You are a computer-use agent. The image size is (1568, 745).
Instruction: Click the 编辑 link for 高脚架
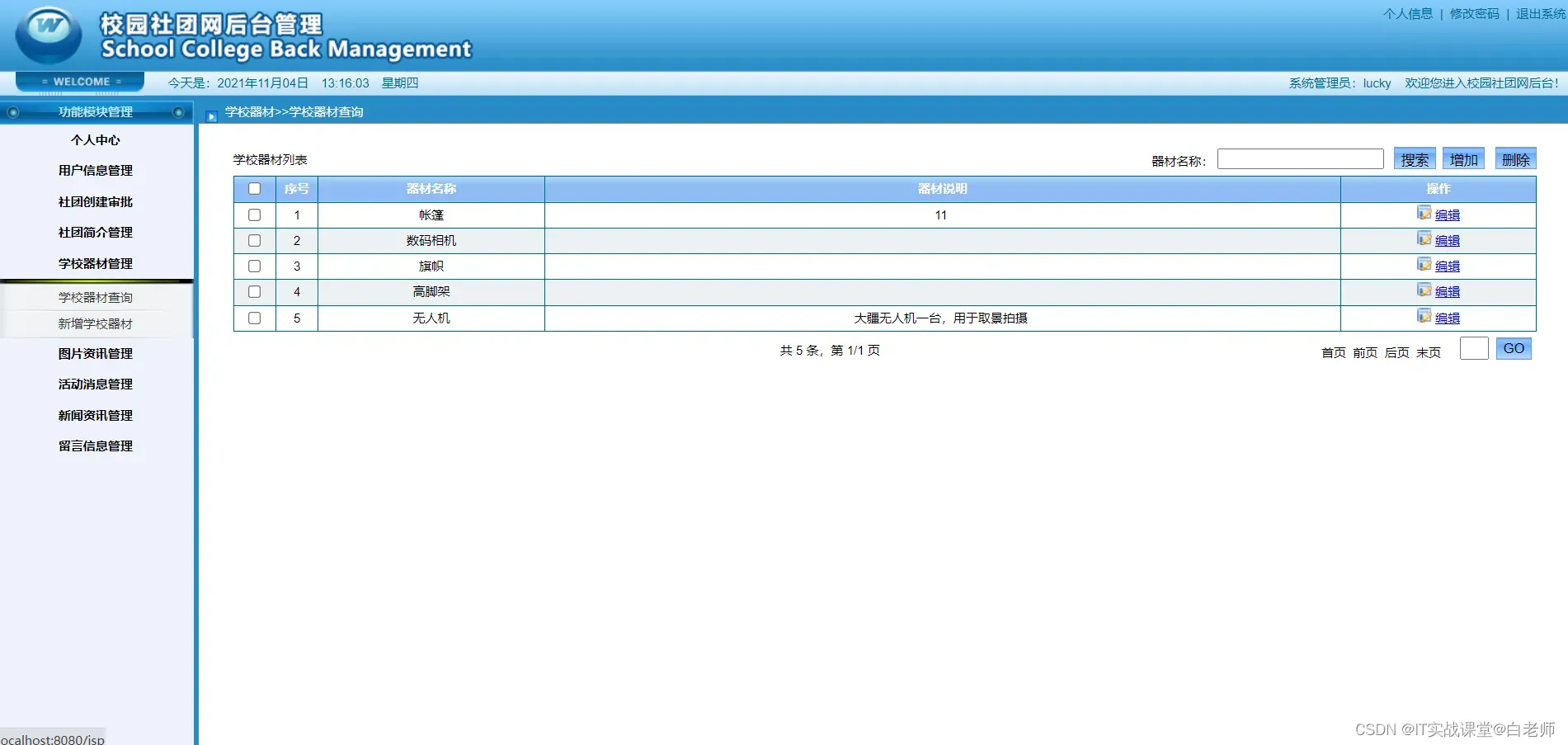(x=1448, y=292)
